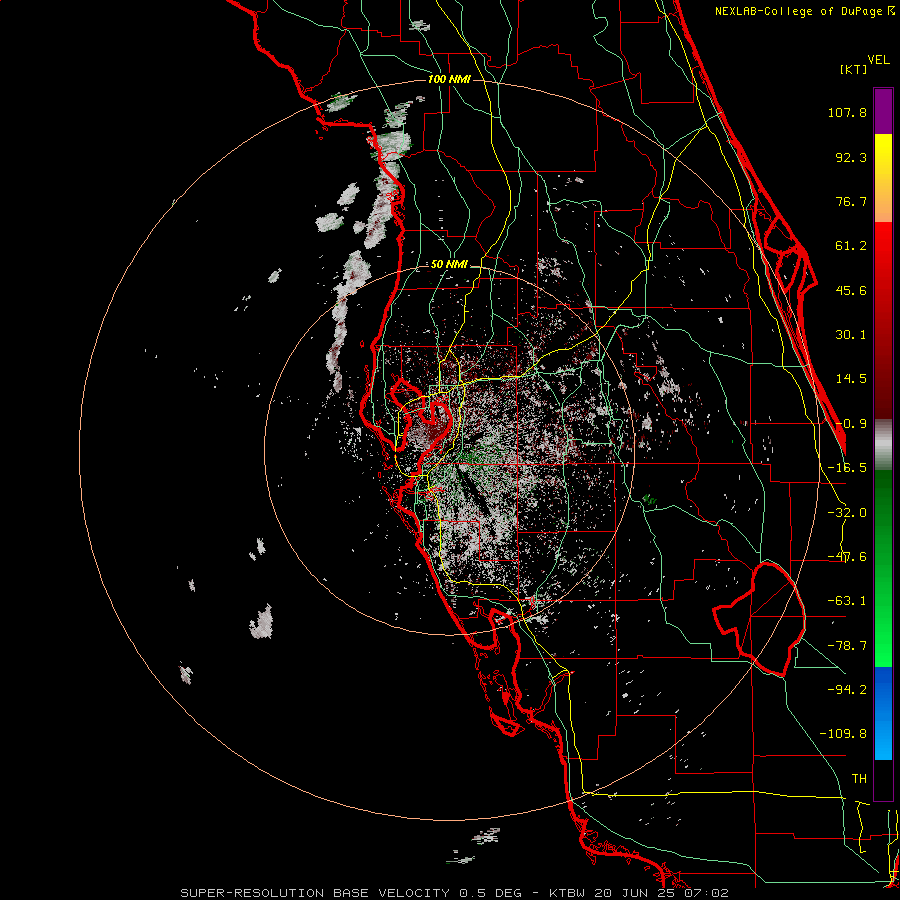Screen dimensions: 900x900
Task: Click the -109.8 velocity scale value
Action: point(843,734)
